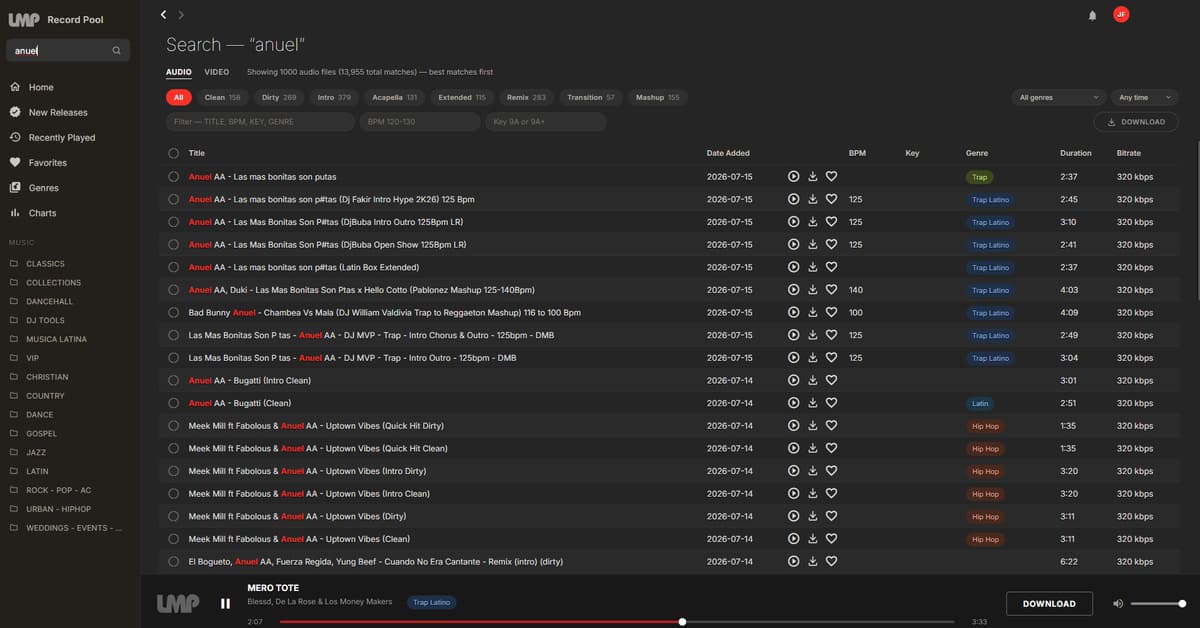Favorite Uptown Vibes (Quick Hit Clean)
1200x628 pixels.
pos(831,448)
